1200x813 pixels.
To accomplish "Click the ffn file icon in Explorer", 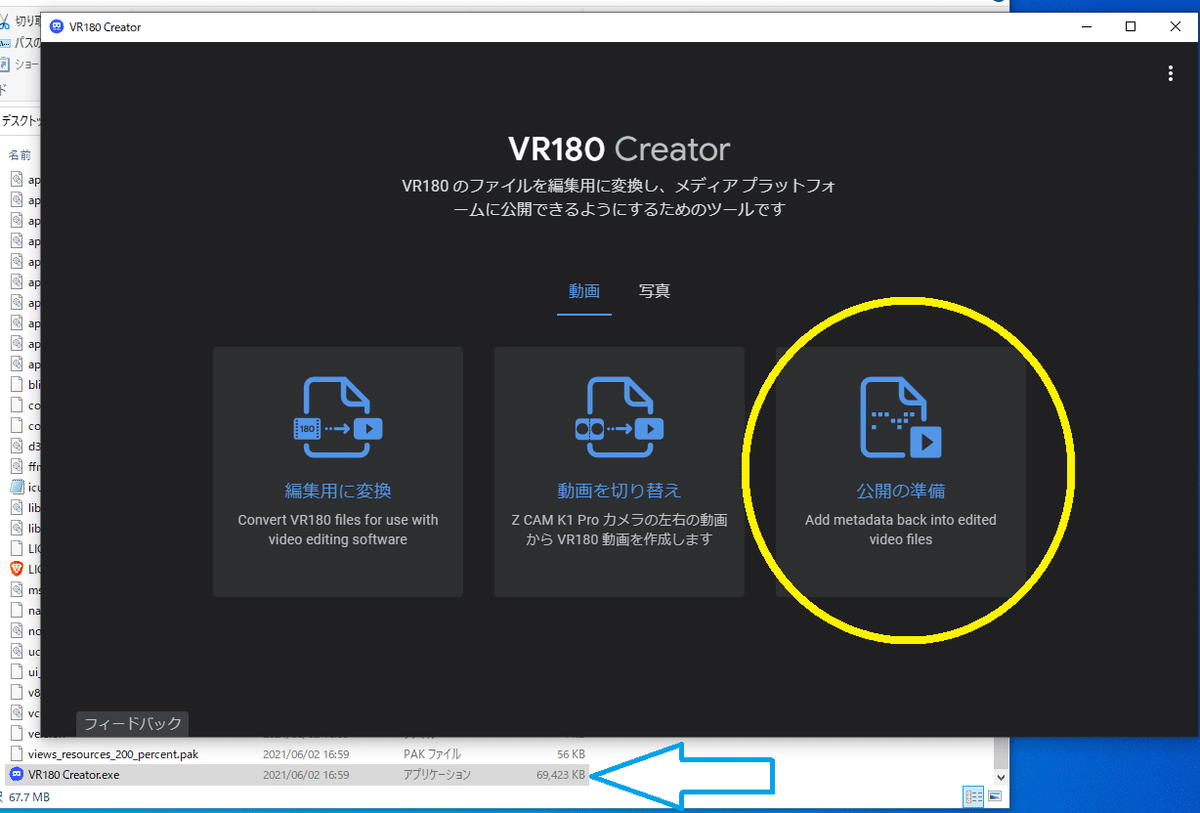I will tap(16, 466).
